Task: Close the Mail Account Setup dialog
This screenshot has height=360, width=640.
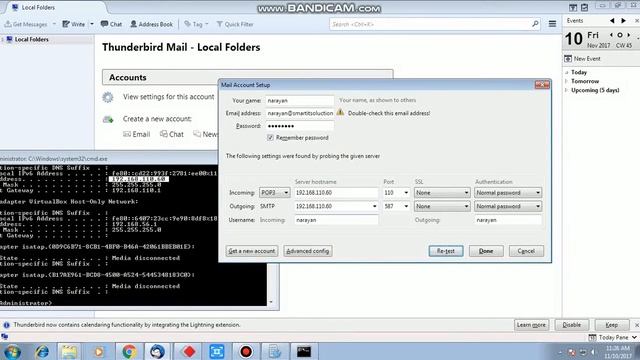Action: 542,84
